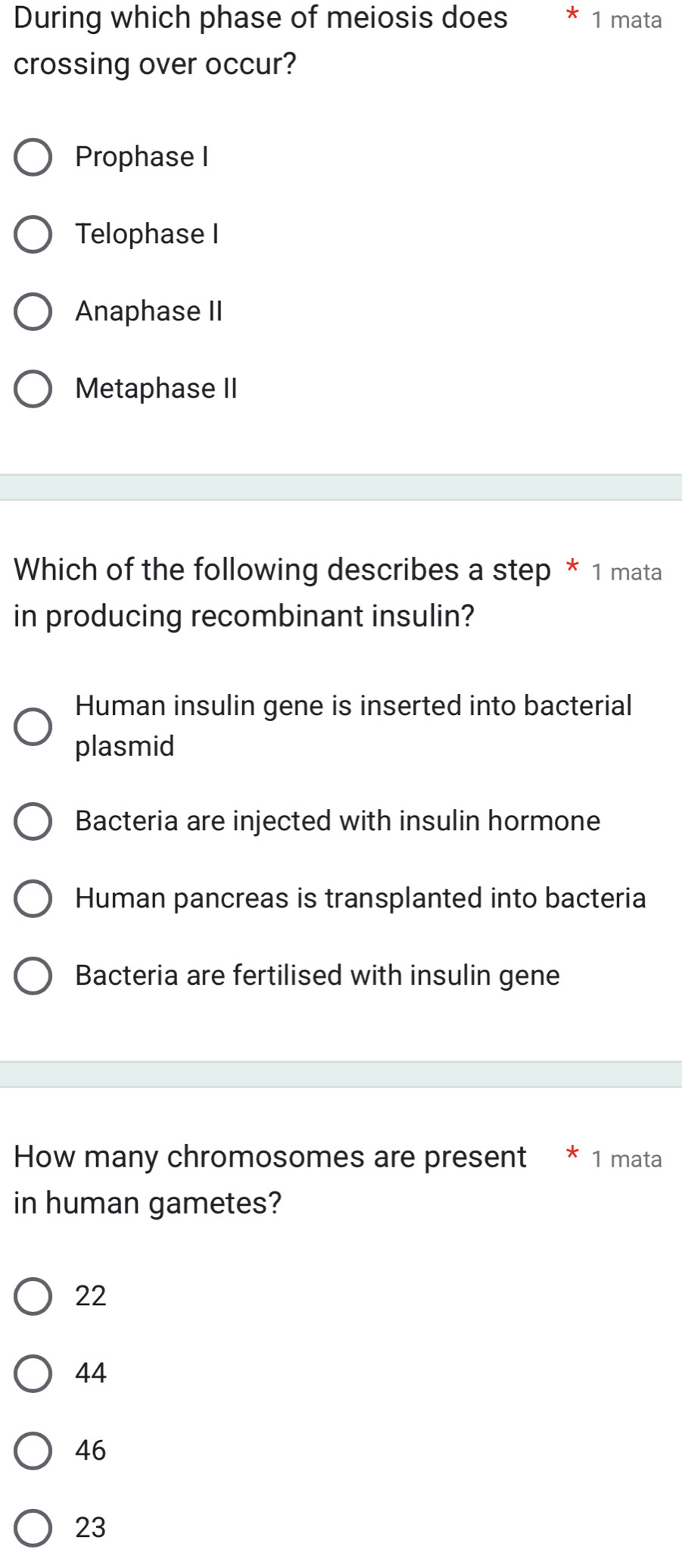The image size is (682, 1568).
Task: Choose the bacteria injected with insulin hormone option
Action: pyautogui.click(x=33, y=822)
